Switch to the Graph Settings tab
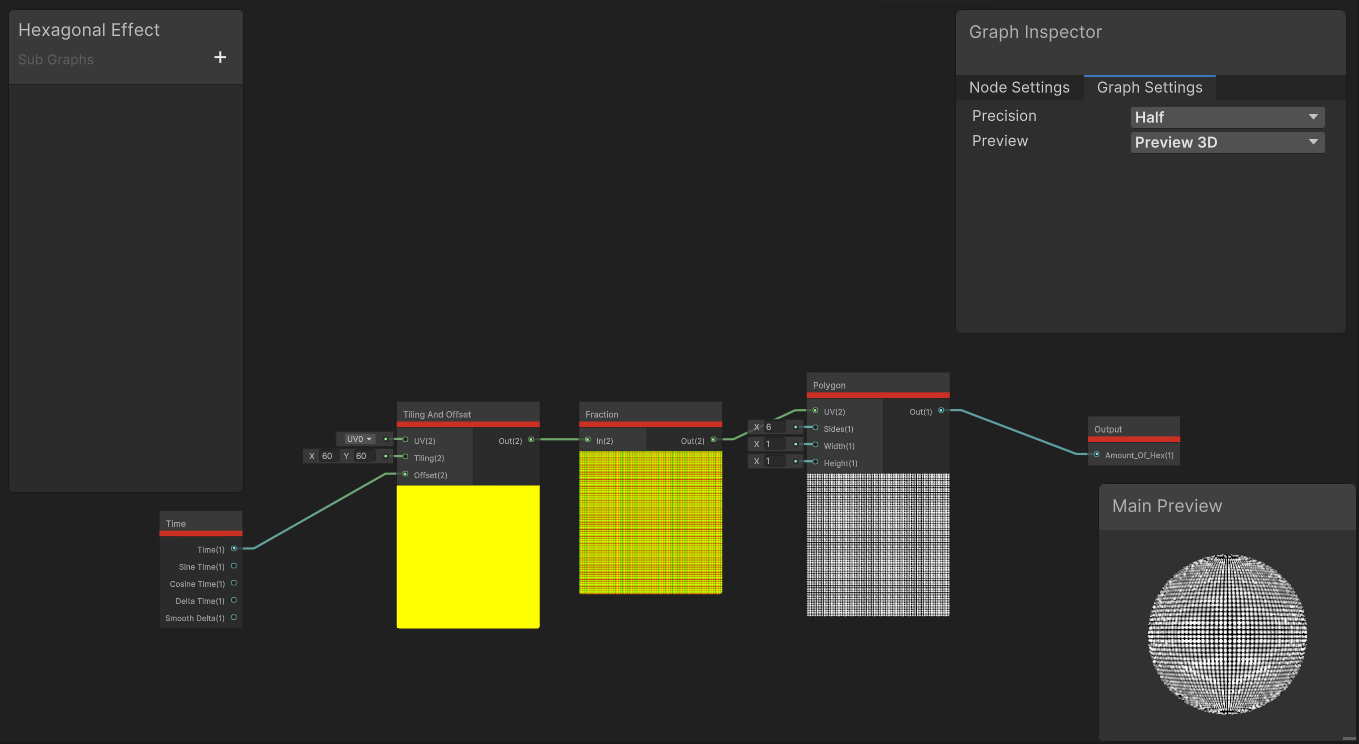Image resolution: width=1359 pixels, height=744 pixels. (x=1149, y=87)
